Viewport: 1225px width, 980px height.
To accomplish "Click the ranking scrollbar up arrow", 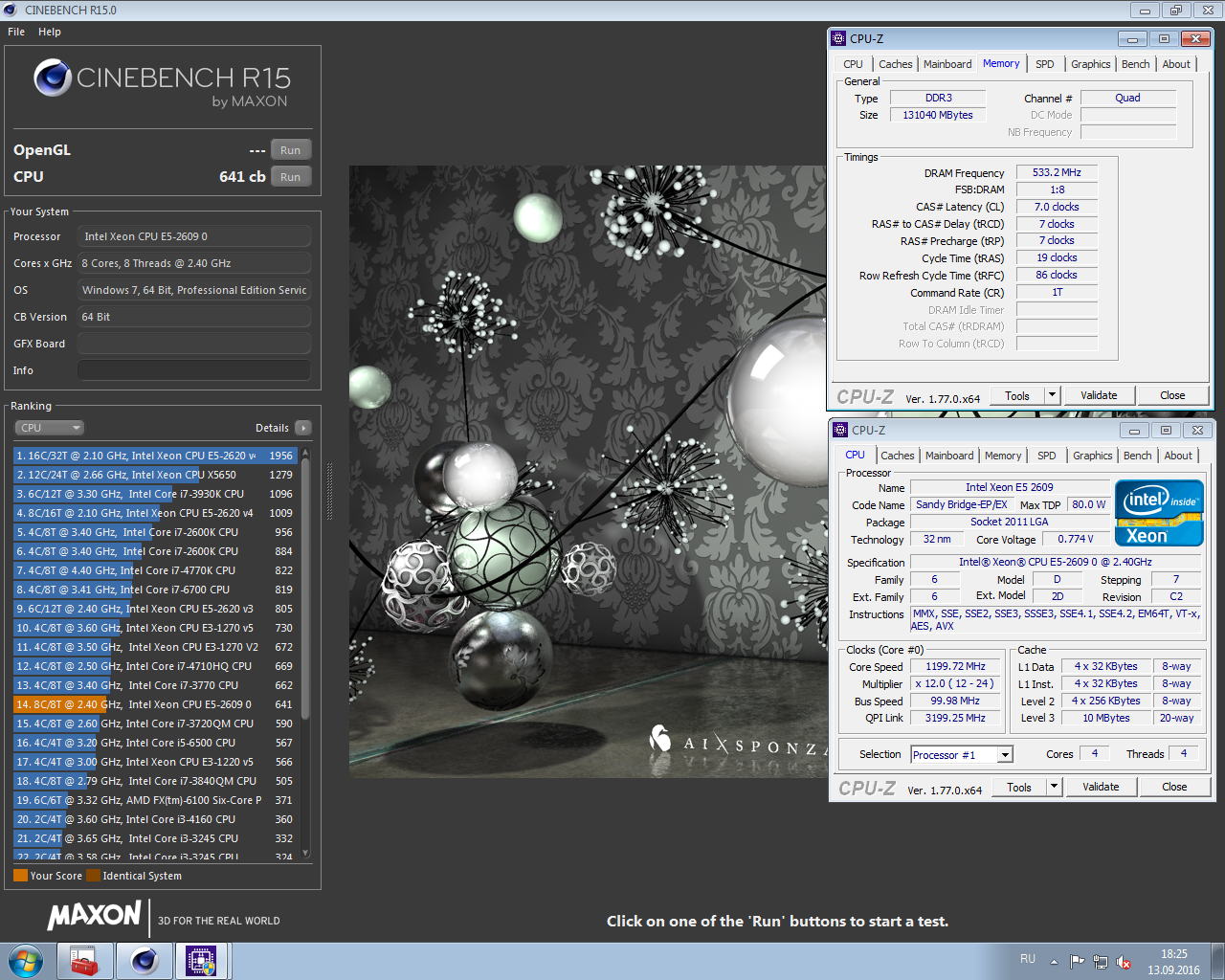I will pos(305,453).
